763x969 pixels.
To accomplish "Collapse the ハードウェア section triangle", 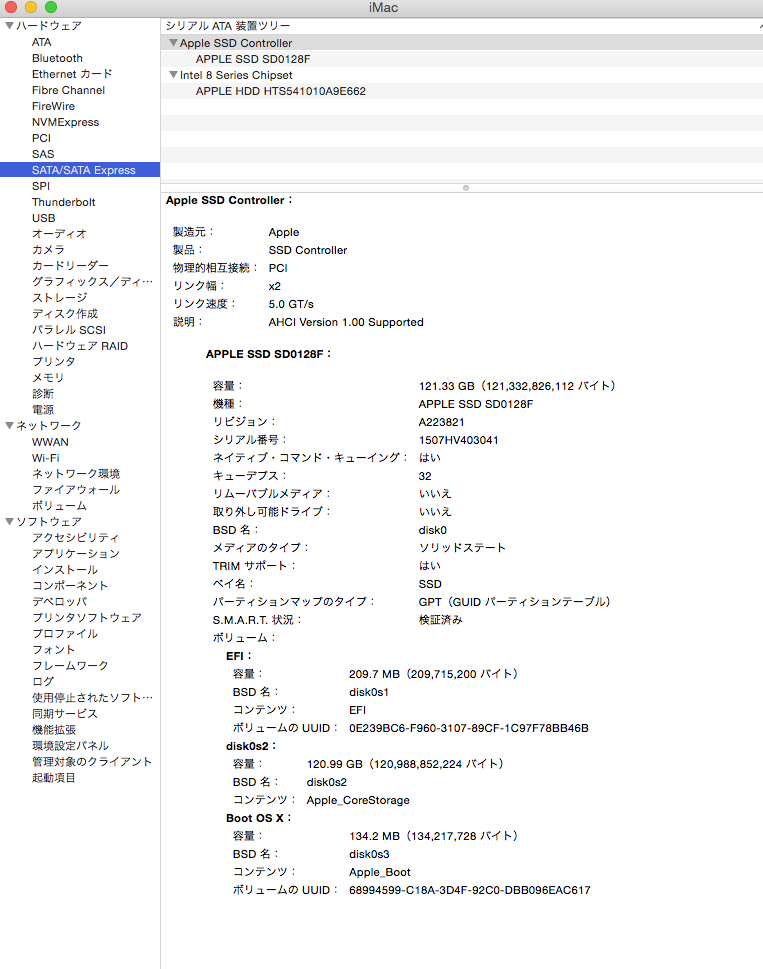I will [9, 26].
